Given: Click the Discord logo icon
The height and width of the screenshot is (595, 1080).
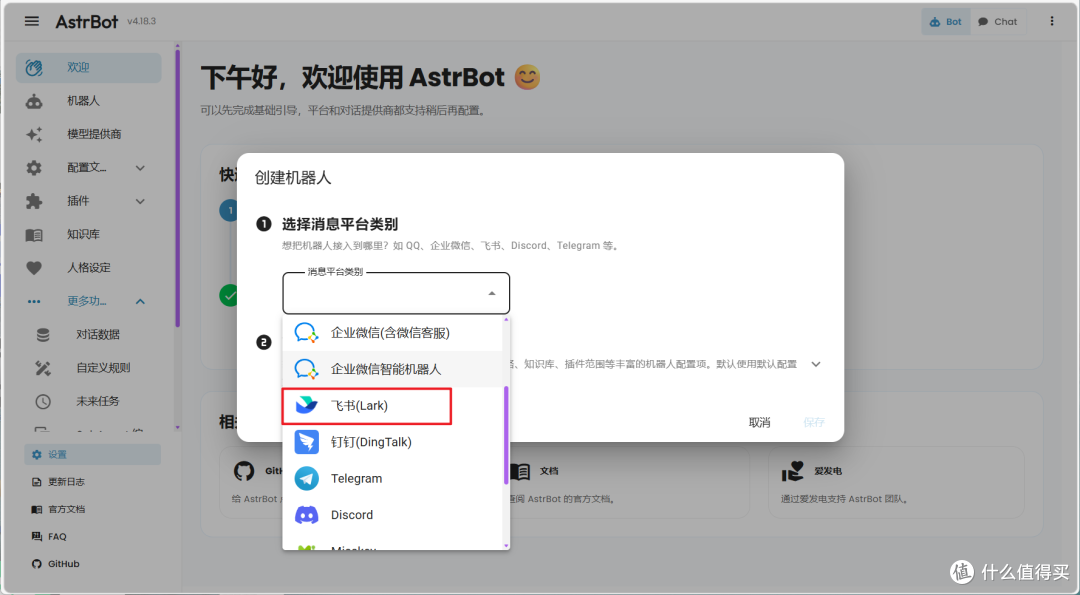Looking at the screenshot, I should 307,515.
